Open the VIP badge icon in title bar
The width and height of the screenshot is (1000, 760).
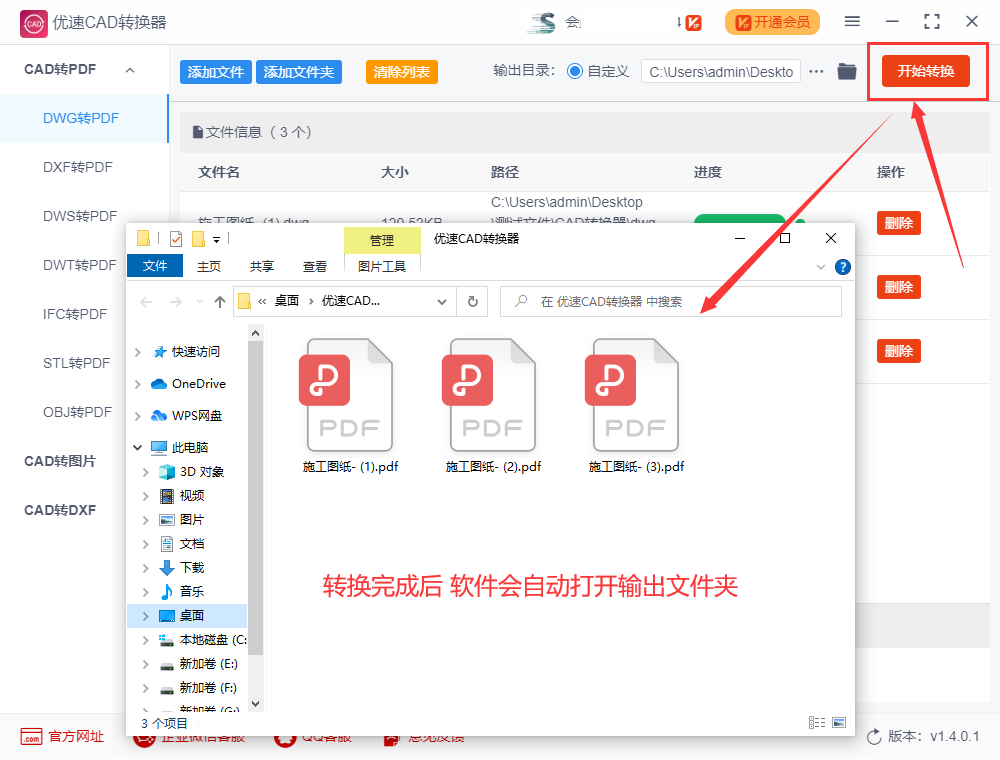pos(693,23)
